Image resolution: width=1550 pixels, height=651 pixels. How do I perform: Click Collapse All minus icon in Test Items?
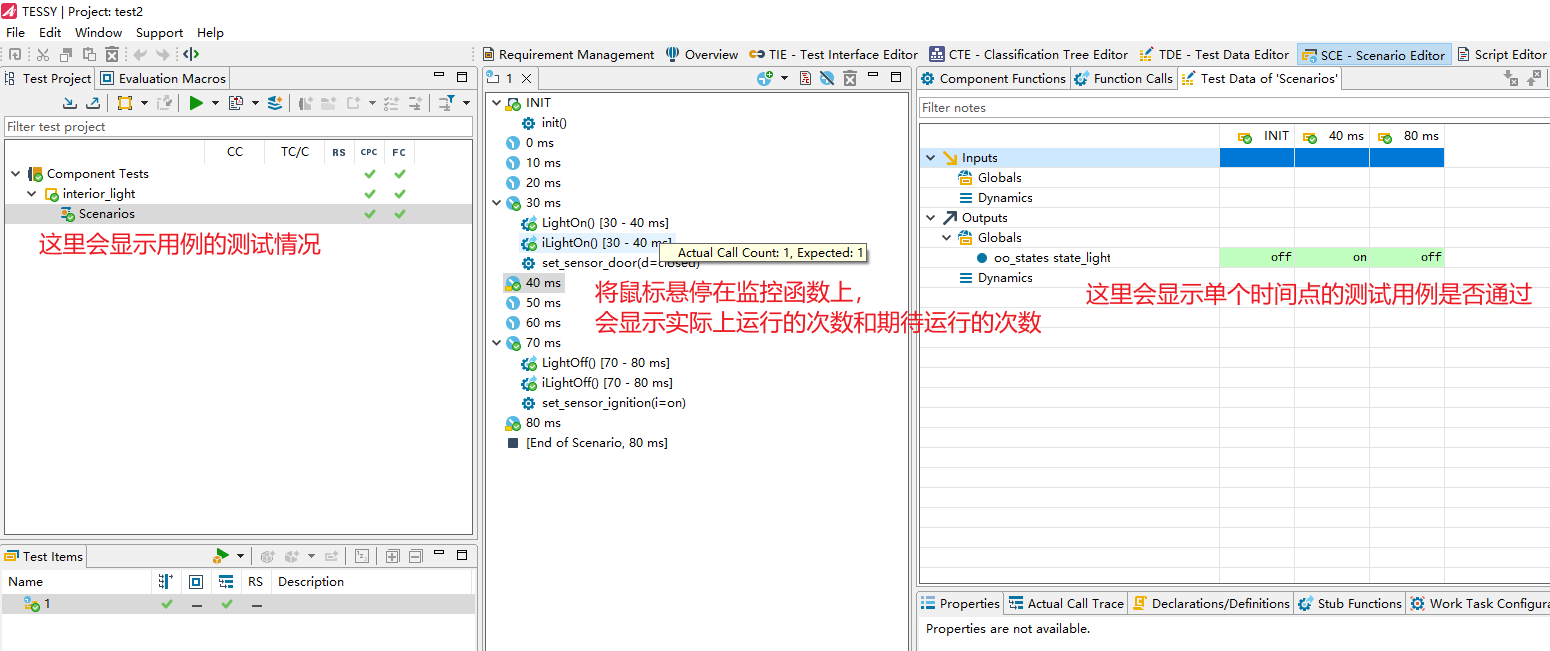(x=415, y=556)
